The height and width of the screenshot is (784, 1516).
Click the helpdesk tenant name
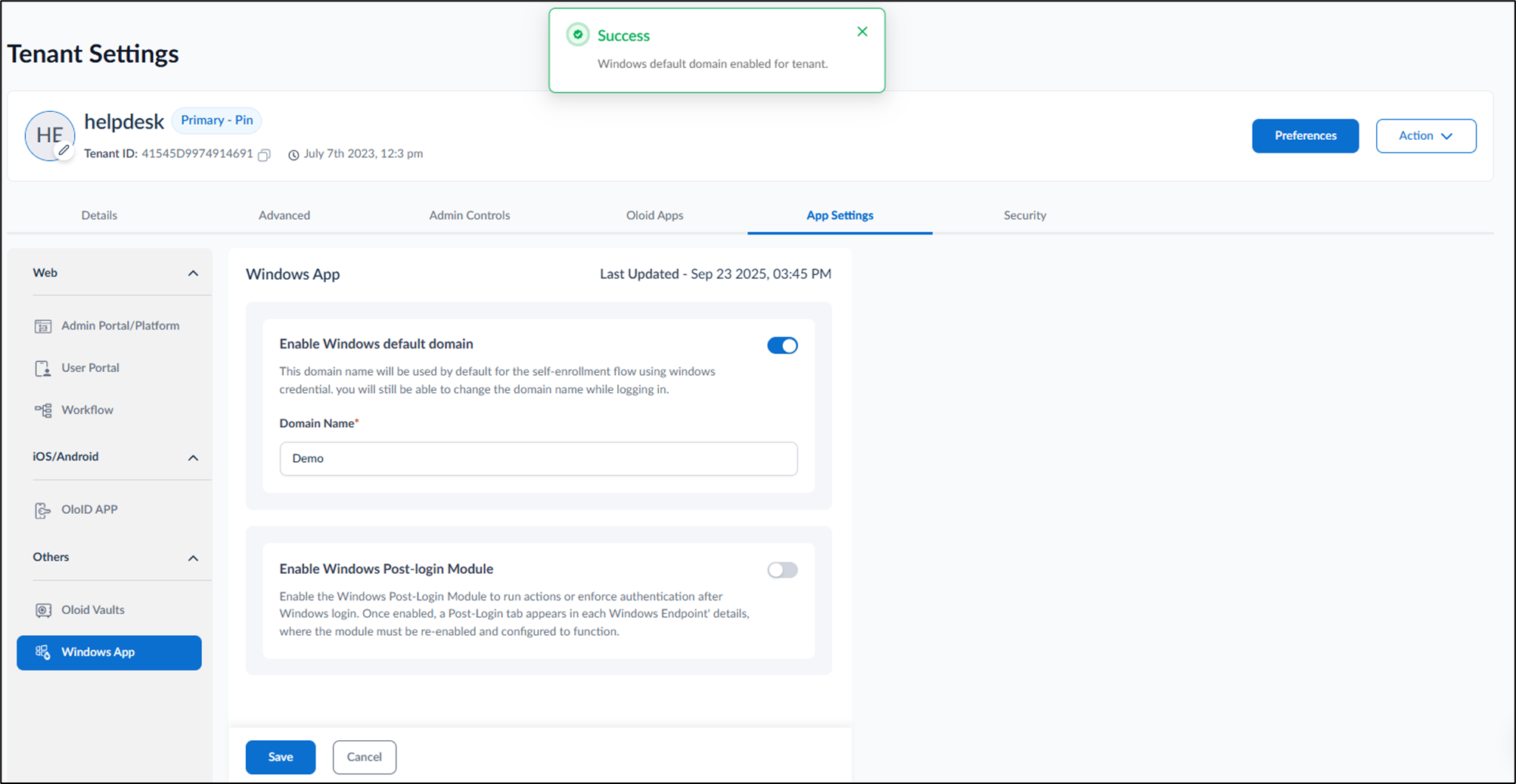124,122
